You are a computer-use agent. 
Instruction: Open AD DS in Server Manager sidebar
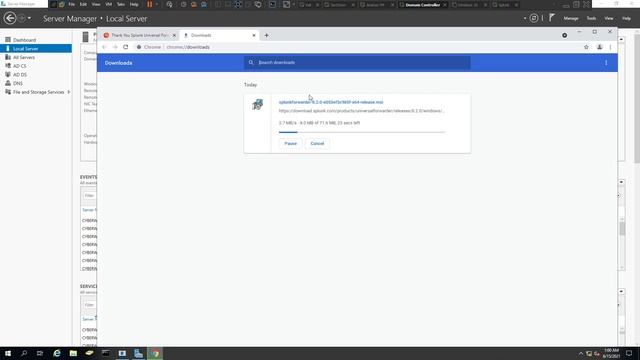point(20,75)
